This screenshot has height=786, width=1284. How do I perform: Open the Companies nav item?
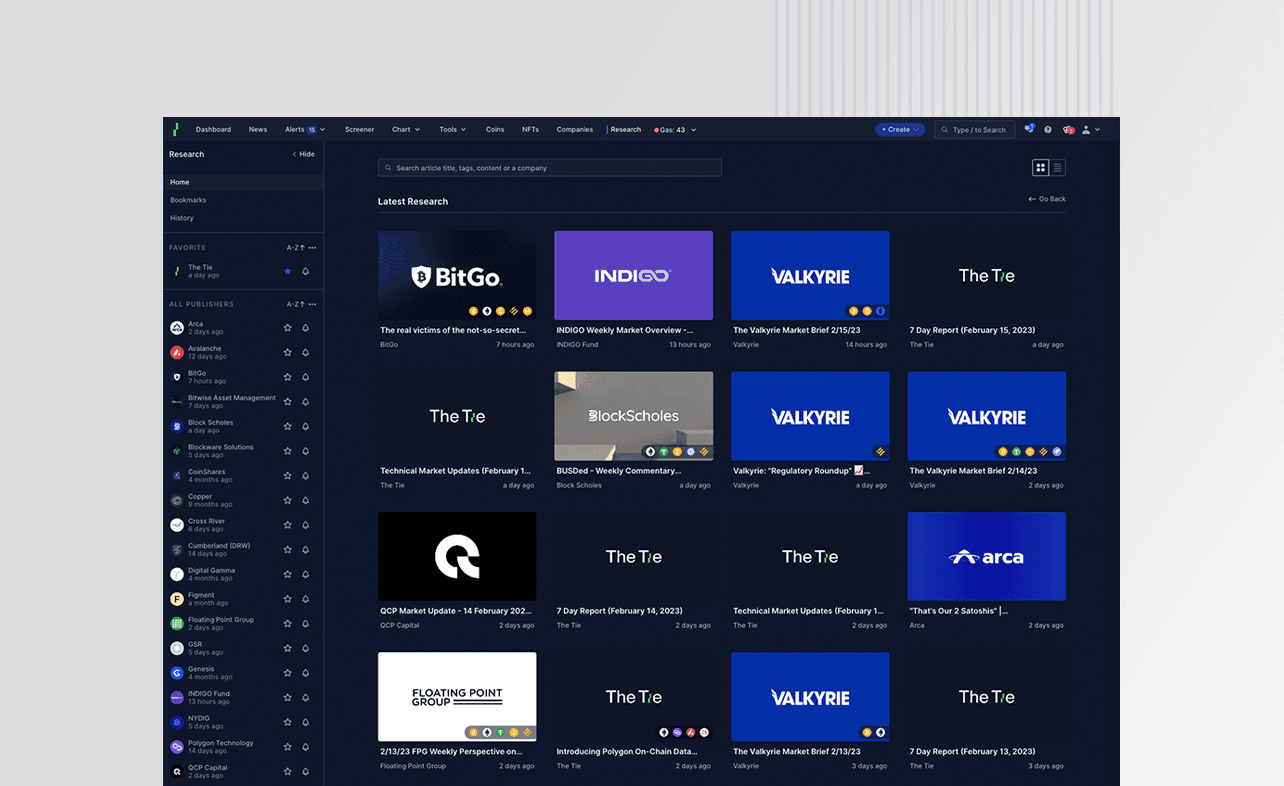[x=575, y=129]
